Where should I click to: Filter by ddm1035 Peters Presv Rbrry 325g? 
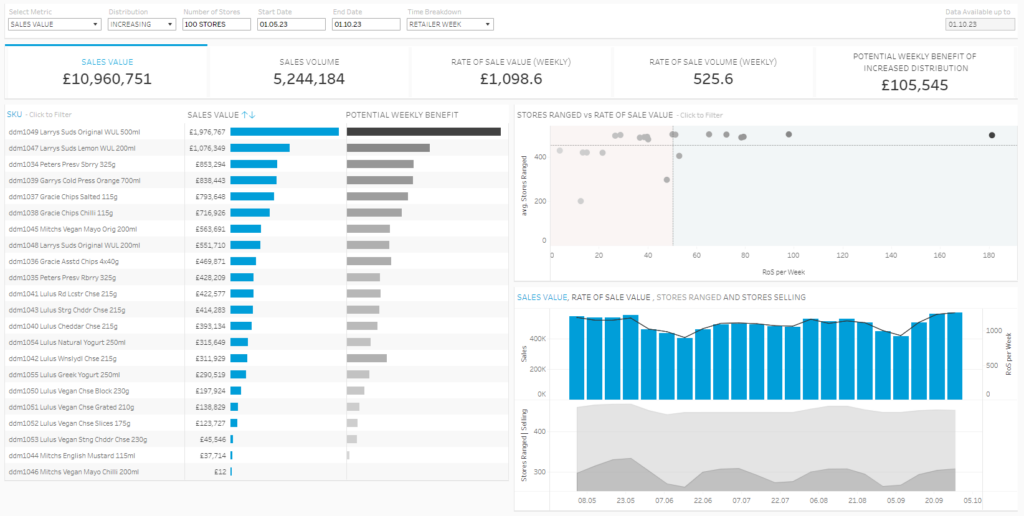coord(61,278)
